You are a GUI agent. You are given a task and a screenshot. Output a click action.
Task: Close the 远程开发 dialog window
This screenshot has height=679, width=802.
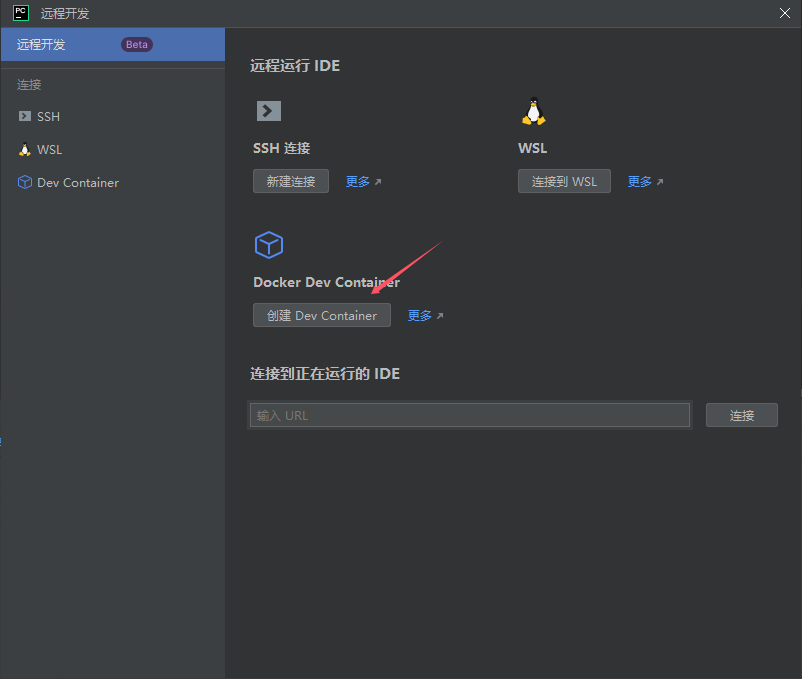(785, 13)
